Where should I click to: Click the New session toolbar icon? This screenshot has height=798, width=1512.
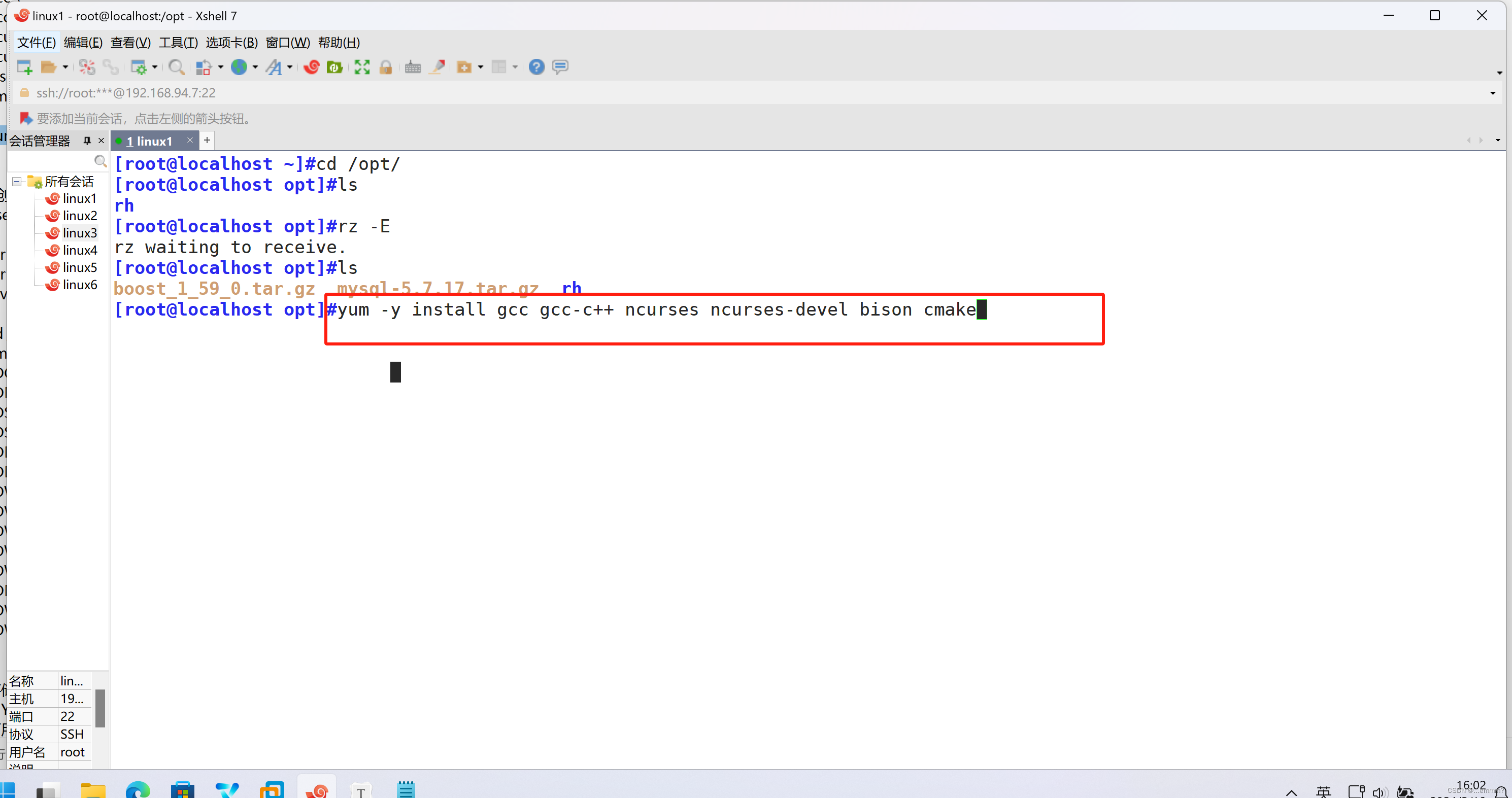coord(25,67)
